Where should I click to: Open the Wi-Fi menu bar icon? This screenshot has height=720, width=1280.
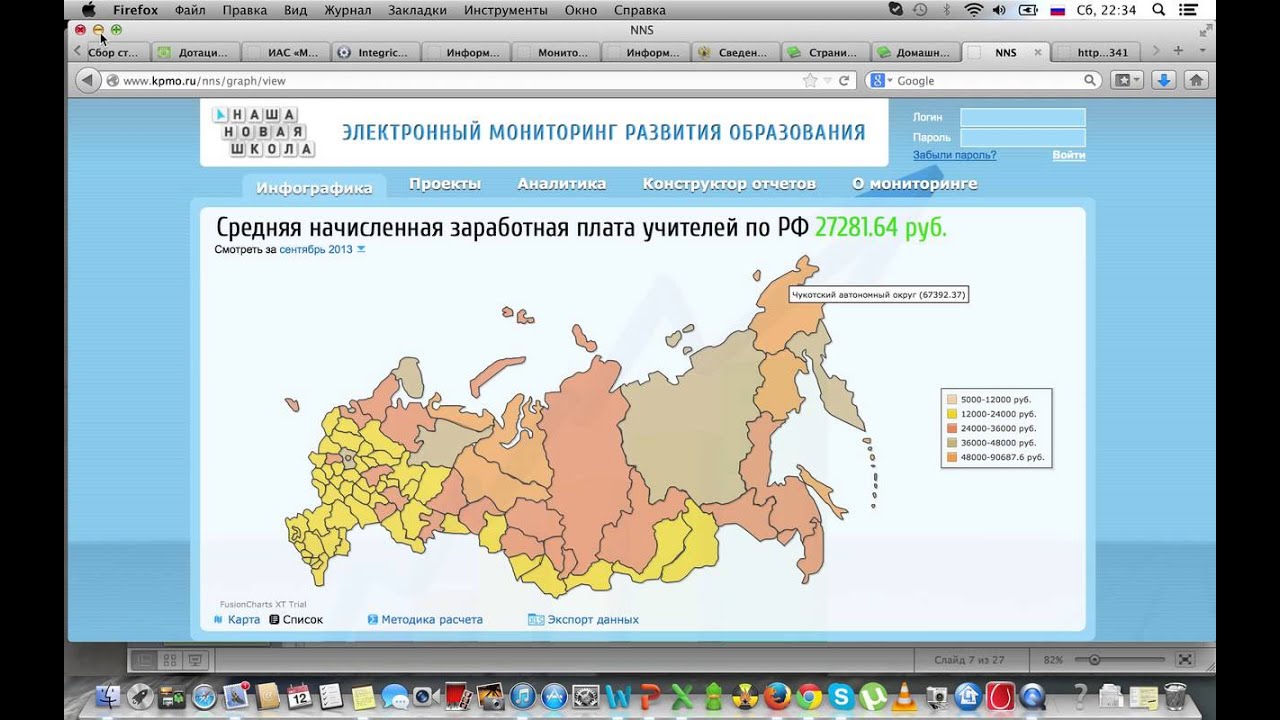click(x=973, y=10)
